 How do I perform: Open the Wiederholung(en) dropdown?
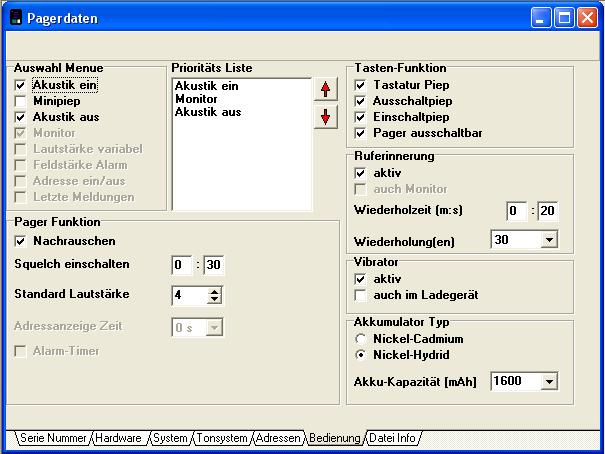[x=548, y=240]
